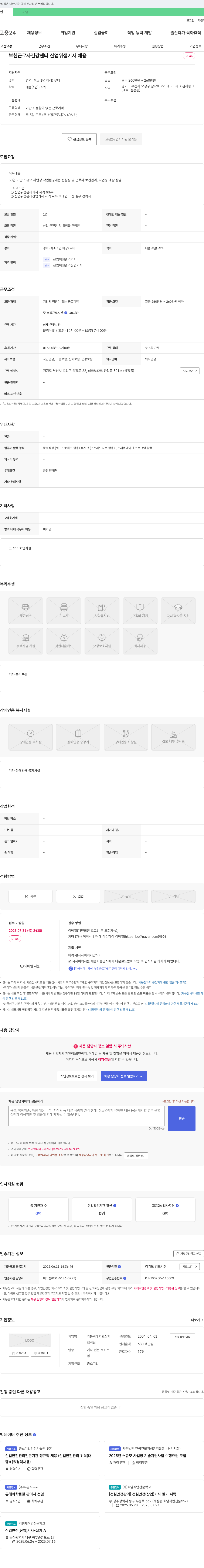
Task: Click the 직원대출제도 welfare icon
Action: (64, 641)
